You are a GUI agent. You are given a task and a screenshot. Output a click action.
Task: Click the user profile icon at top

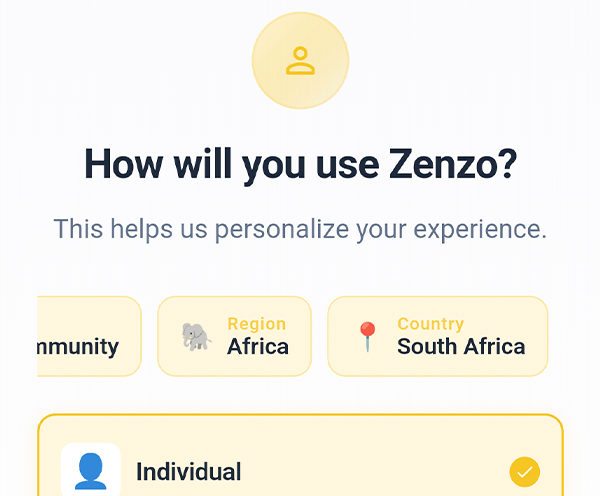[300, 61]
